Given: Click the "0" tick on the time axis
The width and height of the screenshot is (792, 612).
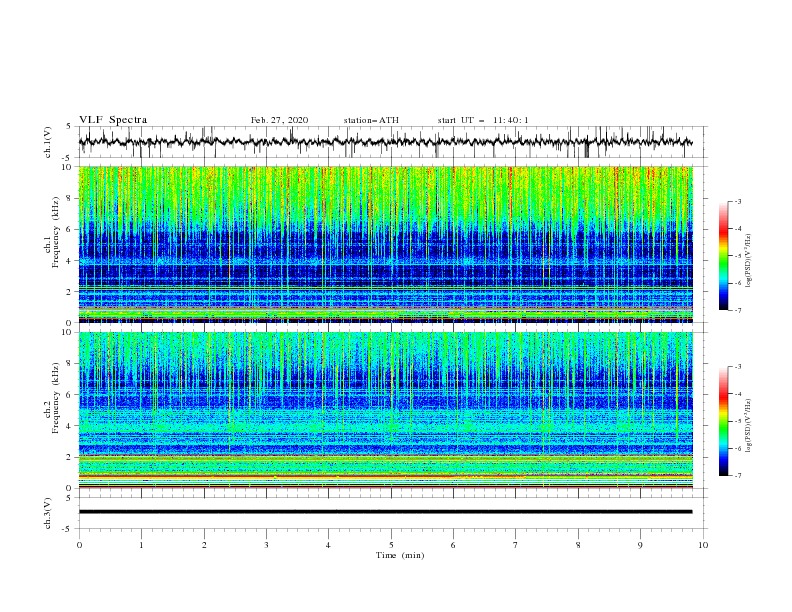Looking at the screenshot, I should point(79,545).
